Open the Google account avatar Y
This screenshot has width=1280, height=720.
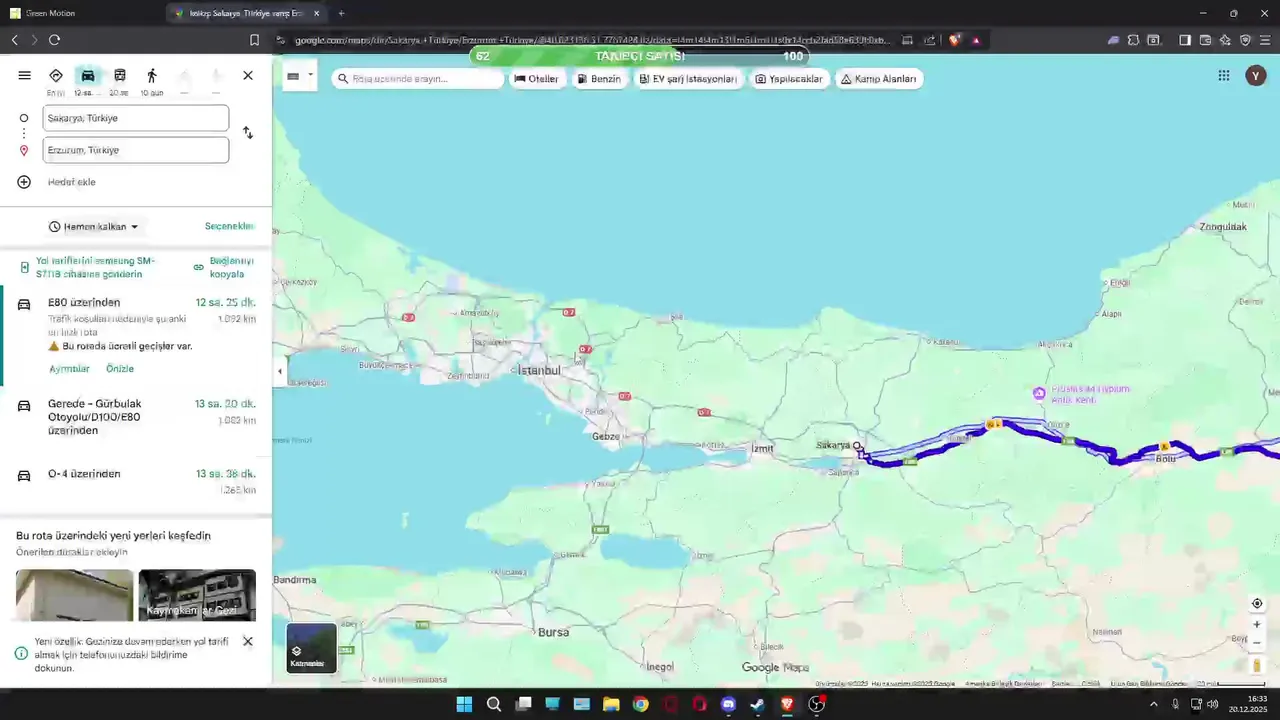(1256, 76)
